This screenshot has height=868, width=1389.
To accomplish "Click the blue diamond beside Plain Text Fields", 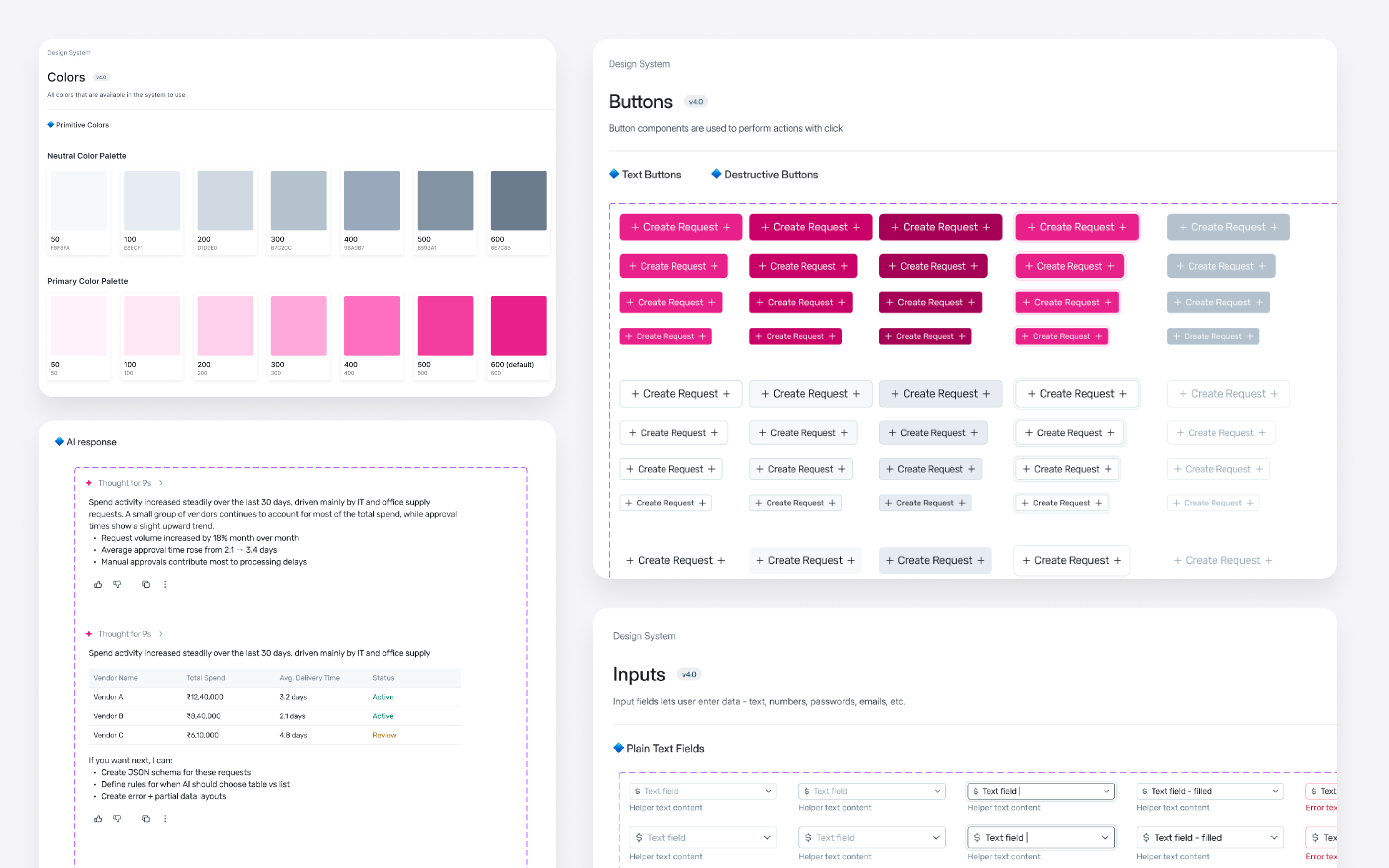I will tap(619, 748).
